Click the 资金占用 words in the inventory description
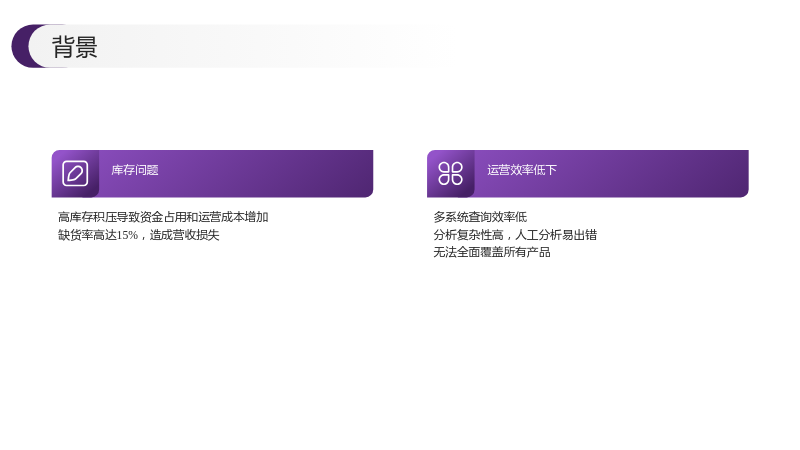 click(x=163, y=217)
